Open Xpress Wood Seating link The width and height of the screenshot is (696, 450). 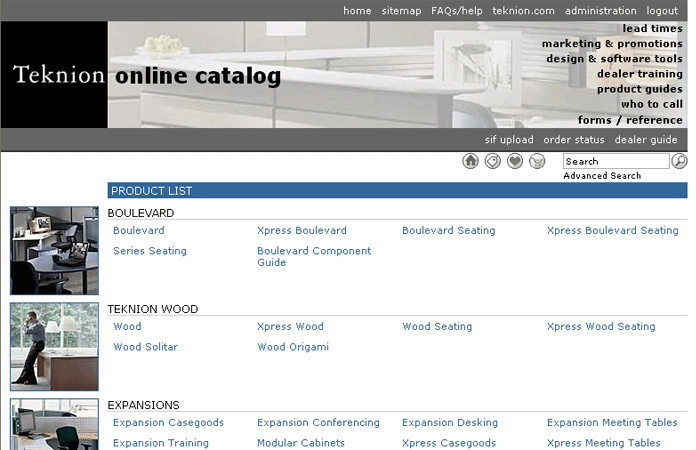[601, 326]
